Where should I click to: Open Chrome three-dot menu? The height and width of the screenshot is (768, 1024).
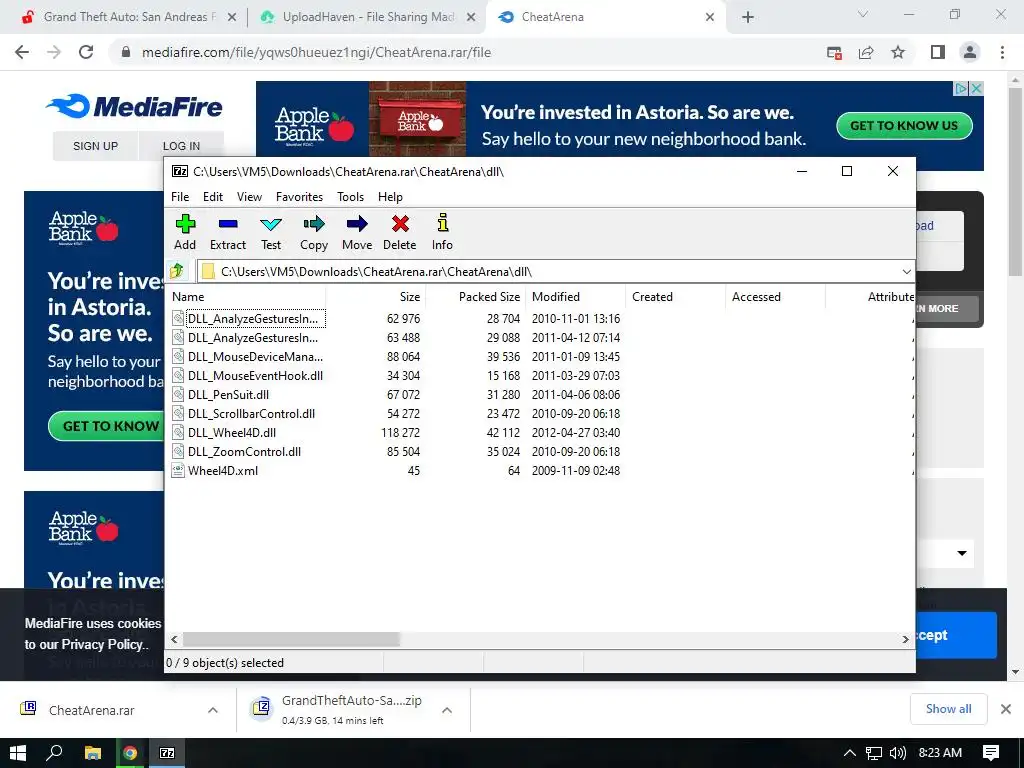tap(1002, 52)
